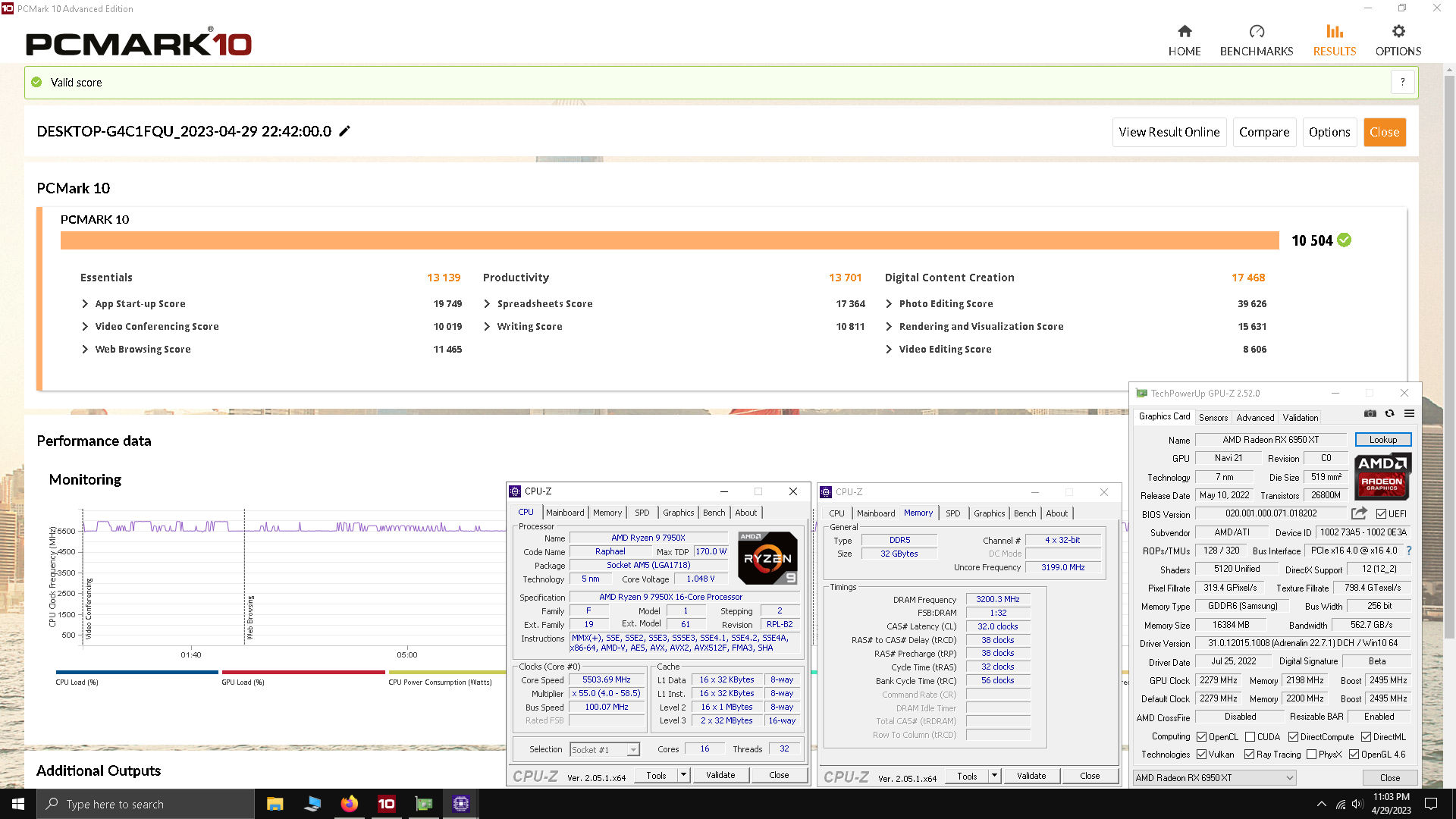This screenshot has width=1456, height=819.
Task: Click Validate in left CPU-Z window
Action: pos(720,775)
